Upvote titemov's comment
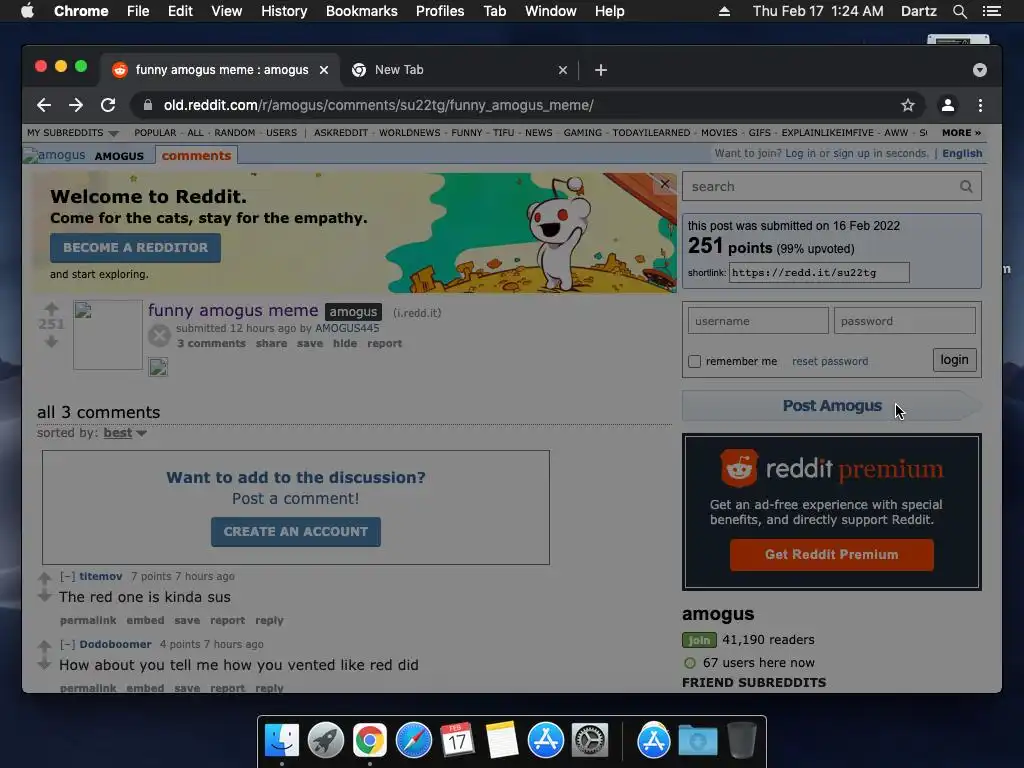 pyautogui.click(x=44, y=578)
